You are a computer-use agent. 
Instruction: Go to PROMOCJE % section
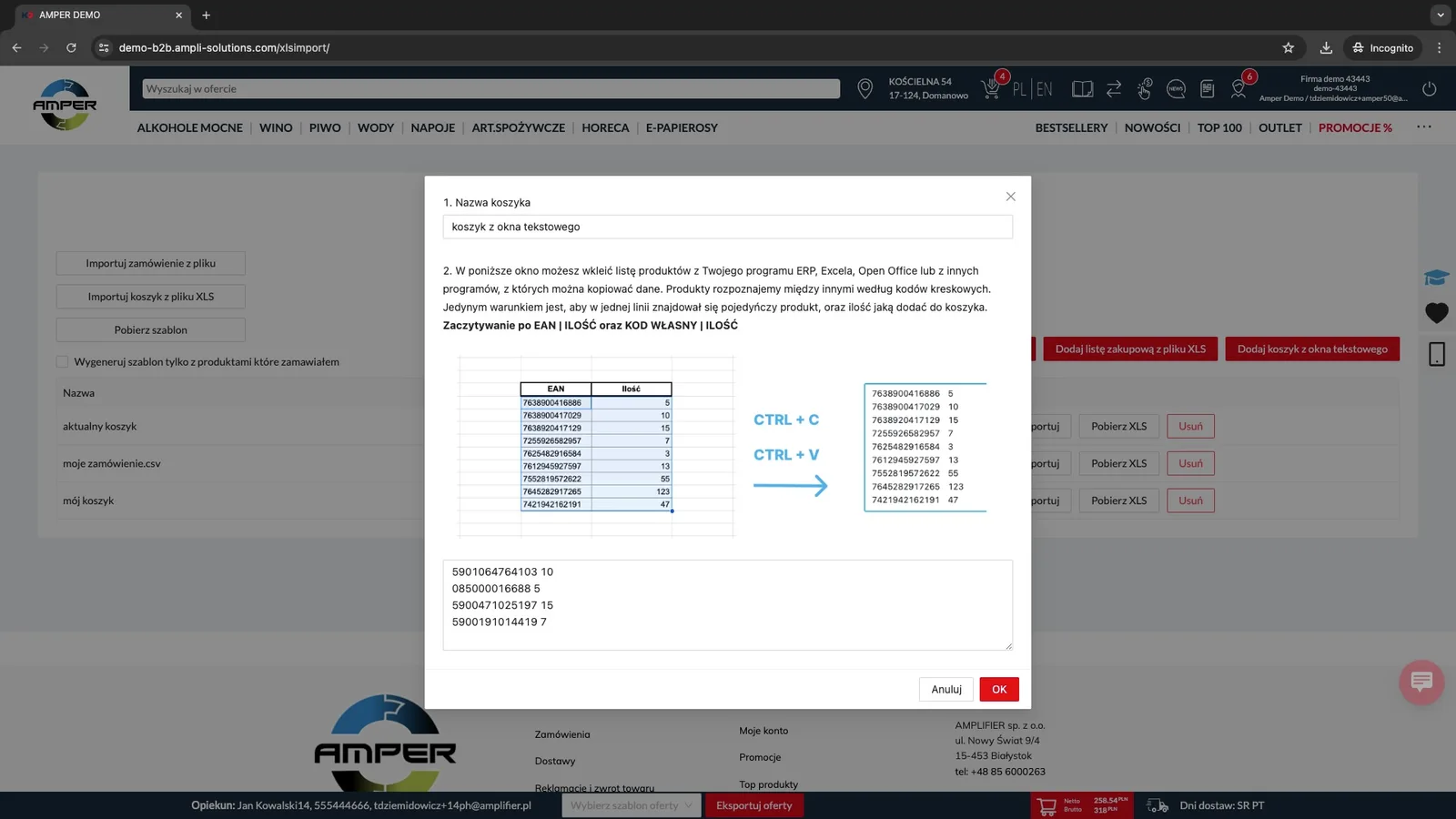click(1355, 127)
